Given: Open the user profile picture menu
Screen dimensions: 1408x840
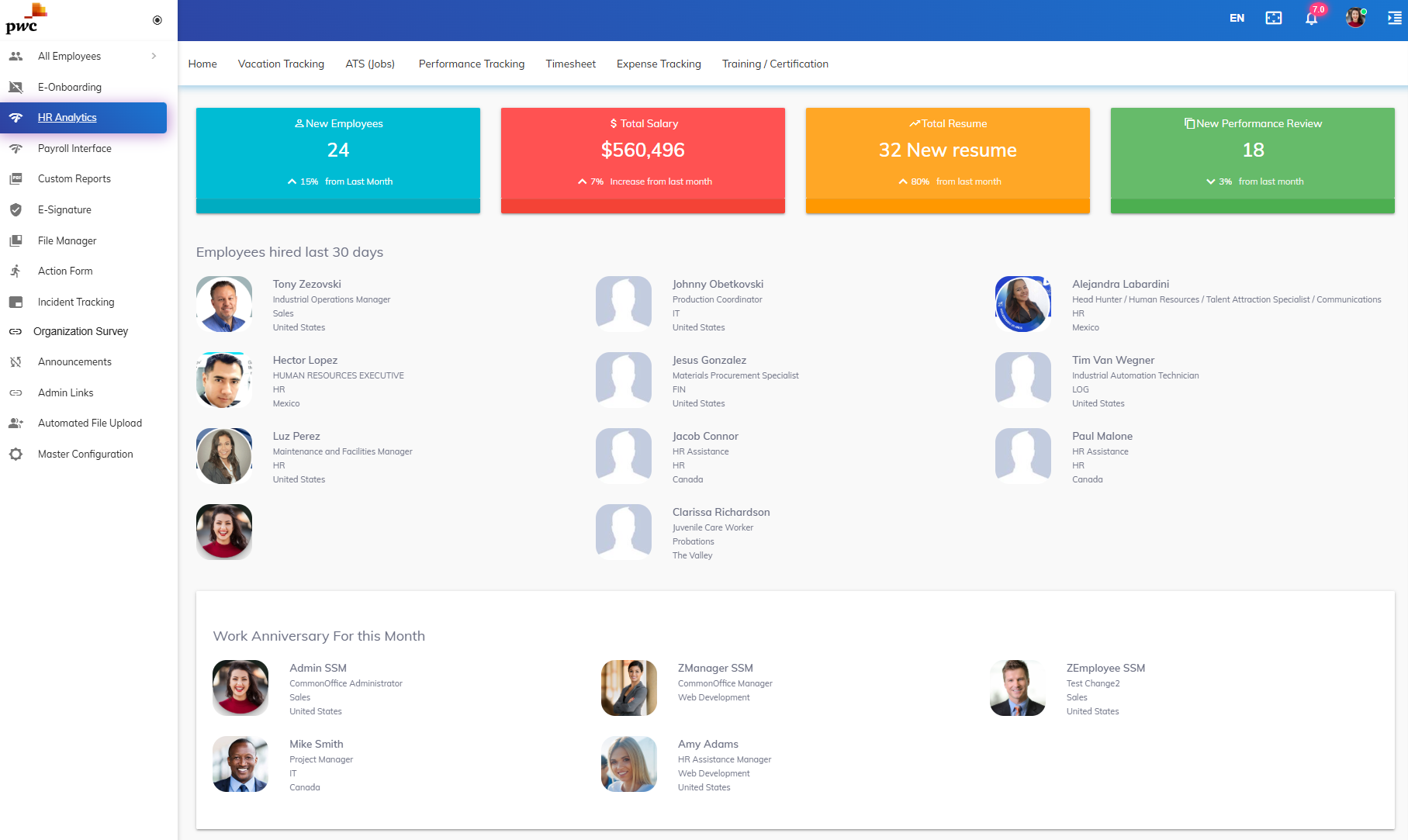Looking at the screenshot, I should point(1355,17).
